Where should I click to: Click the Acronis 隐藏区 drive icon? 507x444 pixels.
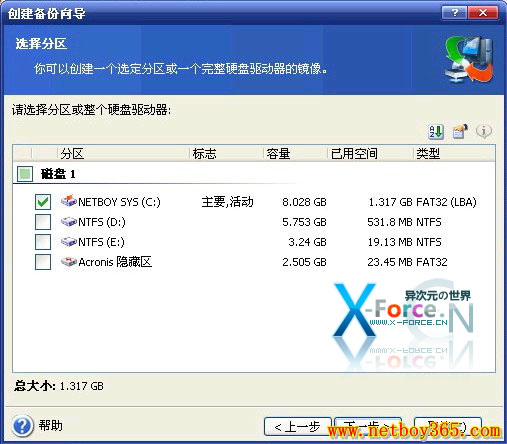coord(69,262)
